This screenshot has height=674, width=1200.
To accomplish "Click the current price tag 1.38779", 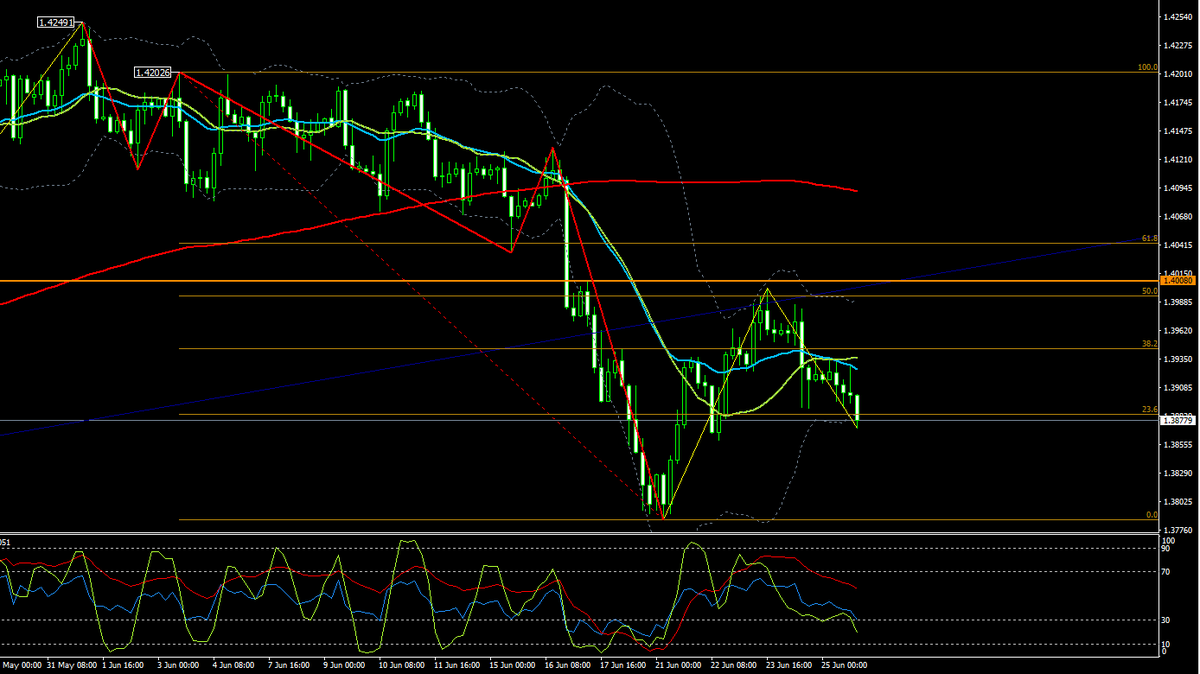I will (x=1178, y=420).
